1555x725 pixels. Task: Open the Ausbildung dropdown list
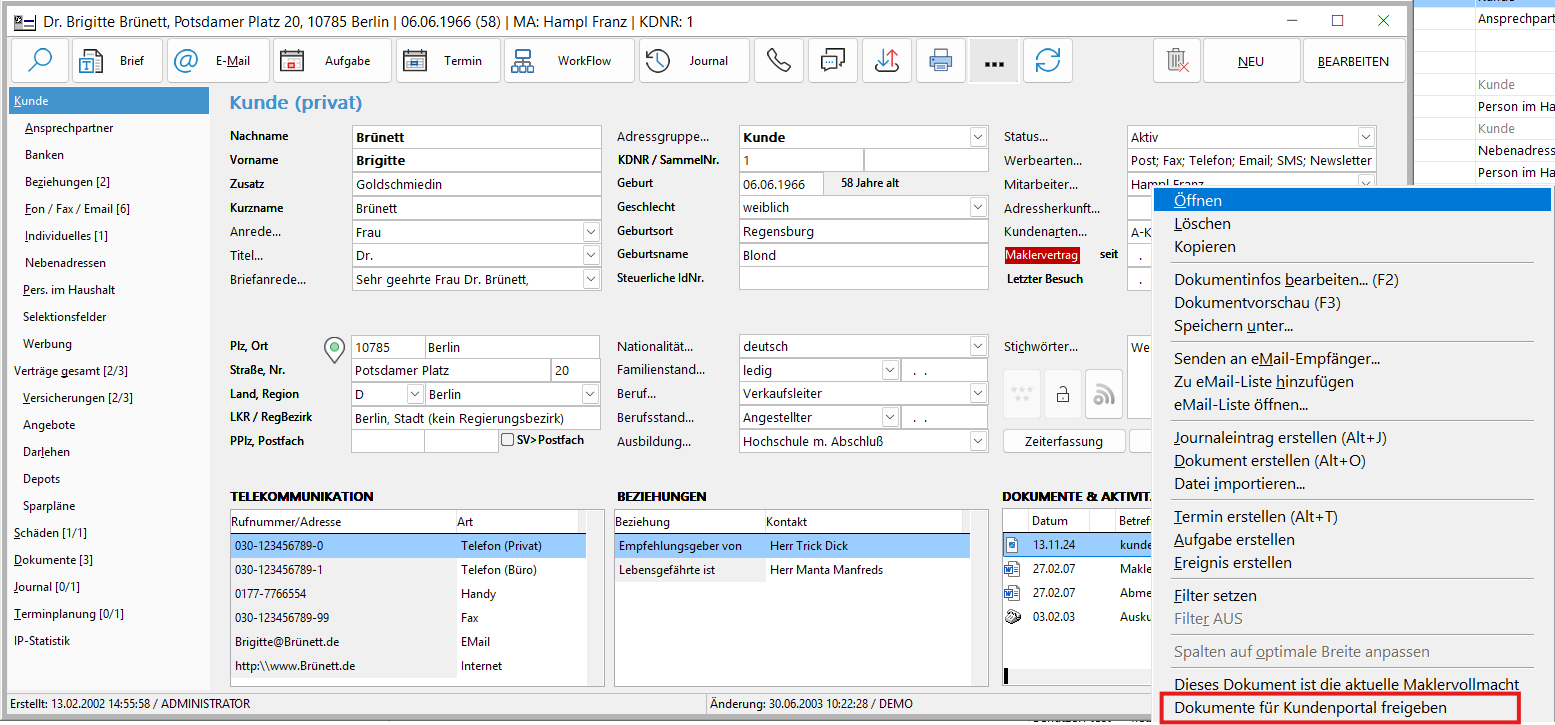977,441
